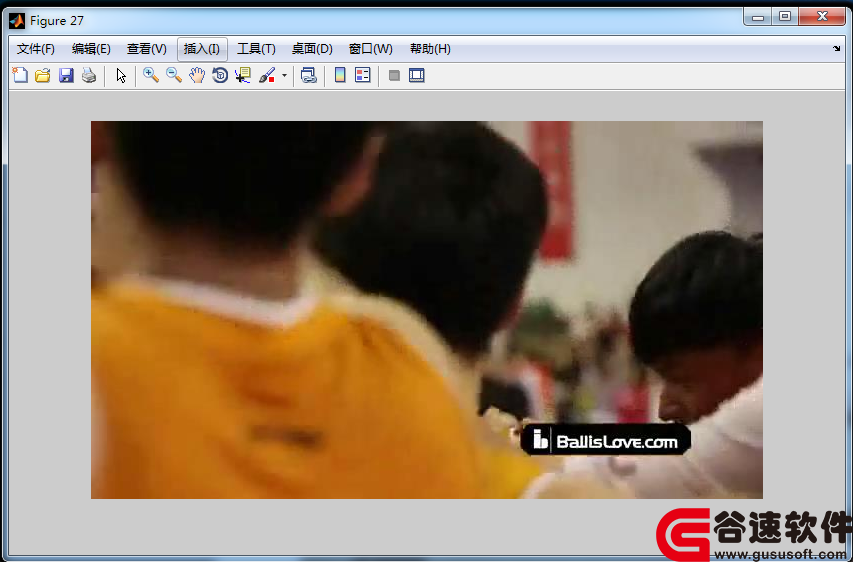Minimize the Figure 27 window
Image resolution: width=853 pixels, height=562 pixels.
click(758, 17)
